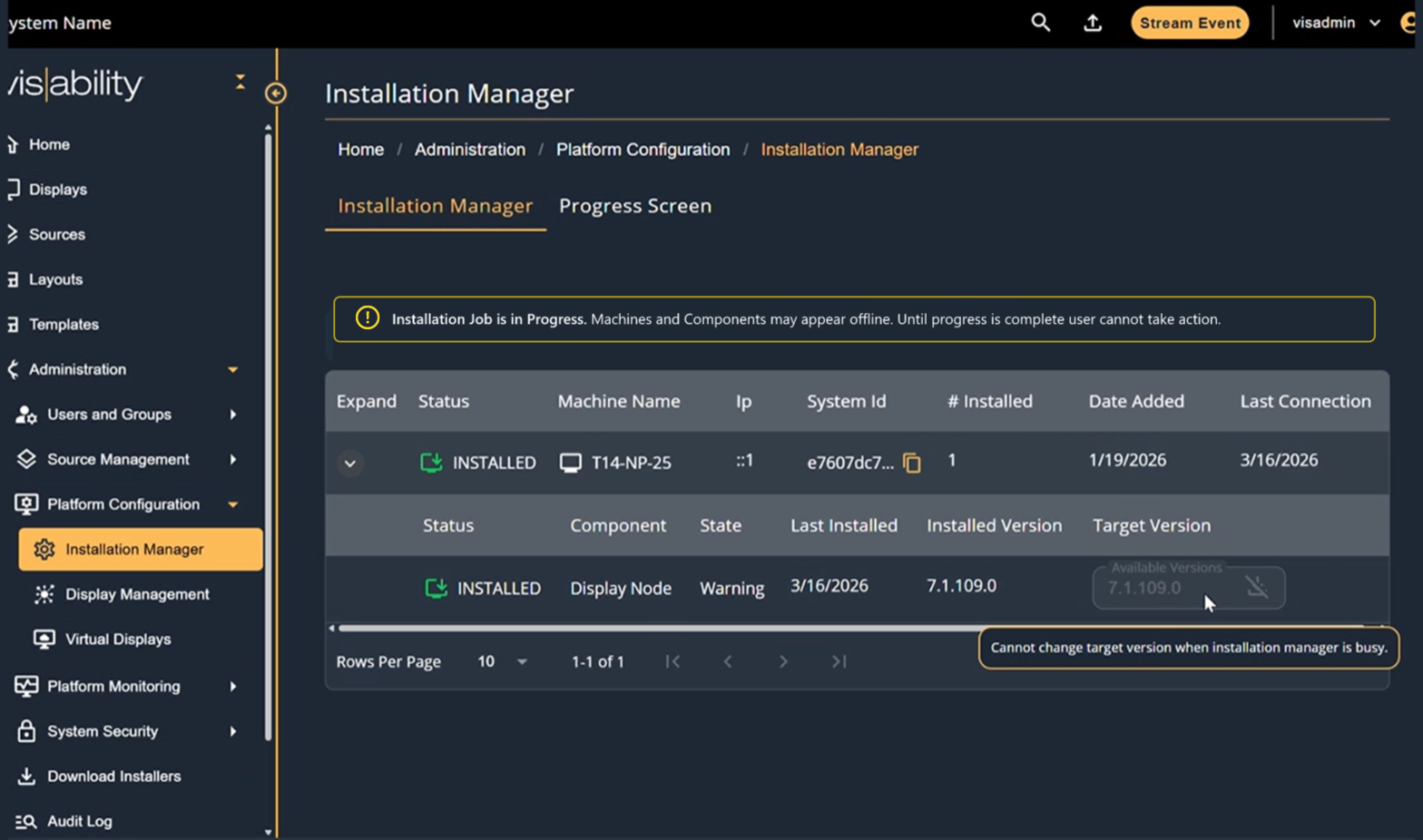This screenshot has width=1423, height=840.
Task: Open Display Management from the sidebar
Action: pyautogui.click(x=139, y=594)
